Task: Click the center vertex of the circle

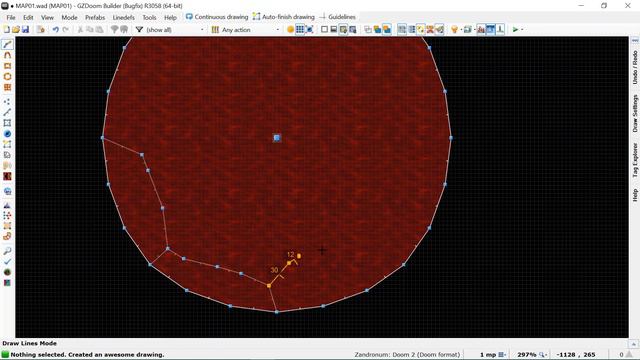Action: (277, 138)
